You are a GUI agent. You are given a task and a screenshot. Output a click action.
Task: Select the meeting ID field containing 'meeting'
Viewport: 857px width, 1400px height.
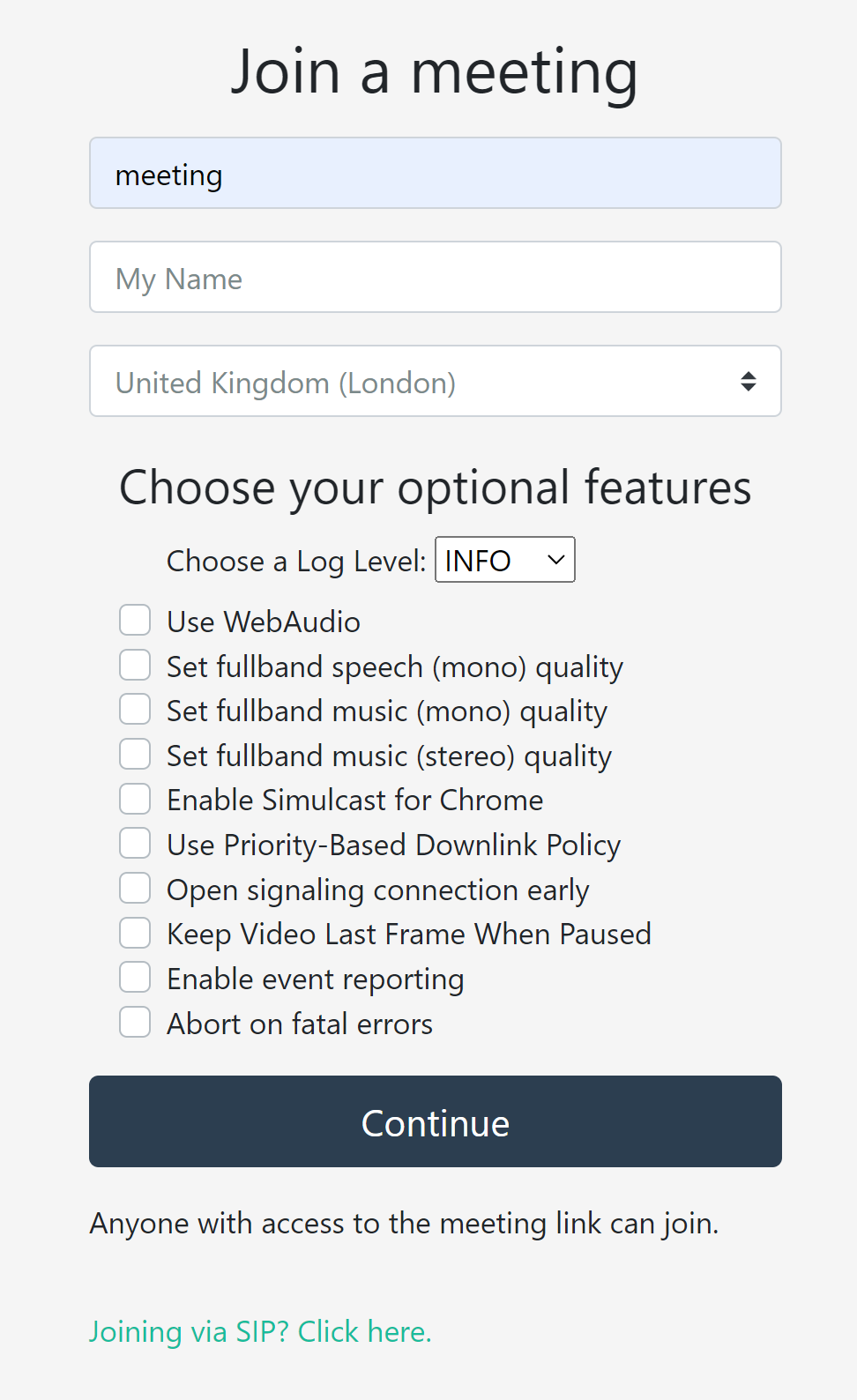pos(435,173)
